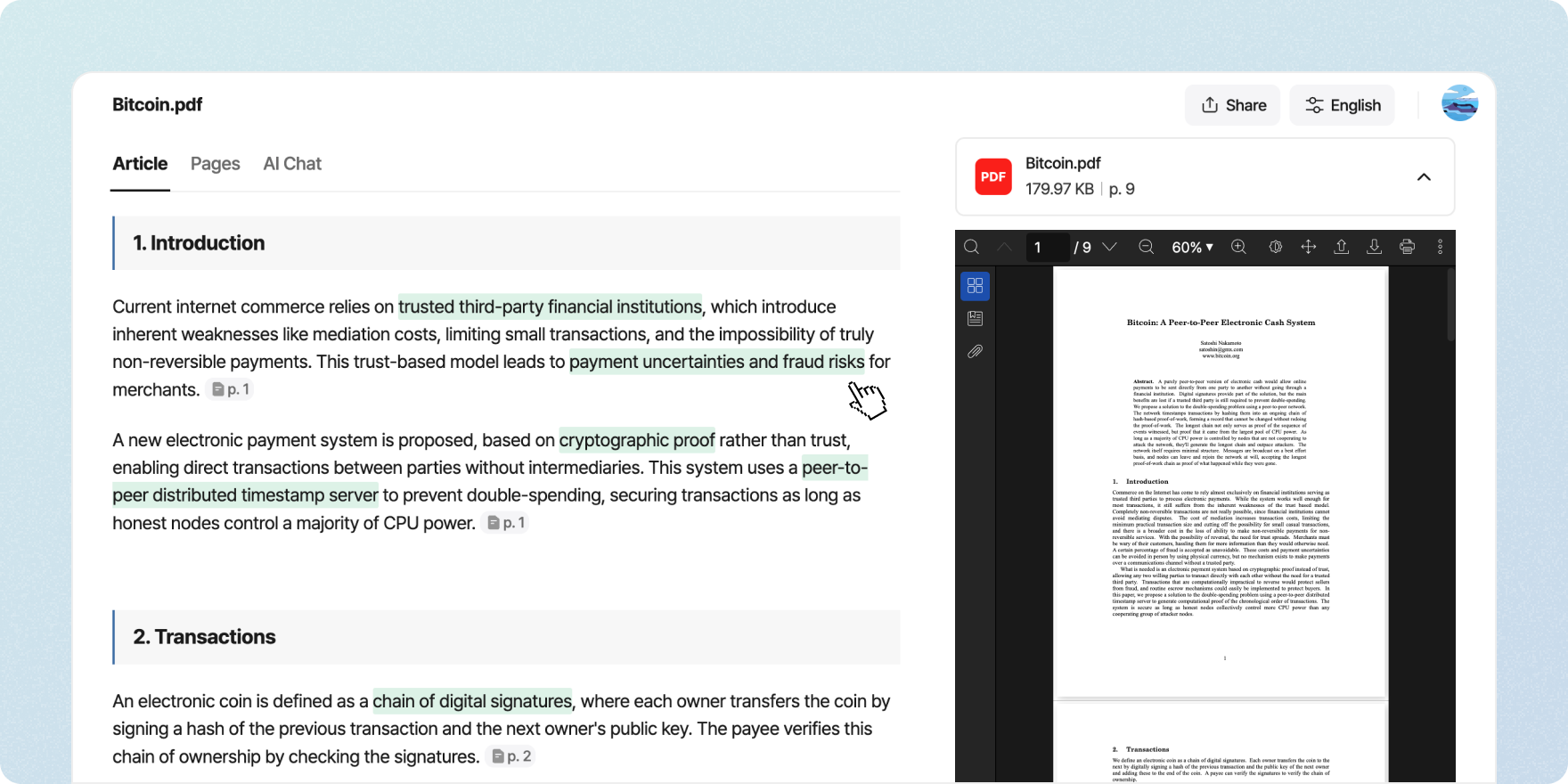Download the PDF from the viewer toolbar

click(x=1374, y=247)
